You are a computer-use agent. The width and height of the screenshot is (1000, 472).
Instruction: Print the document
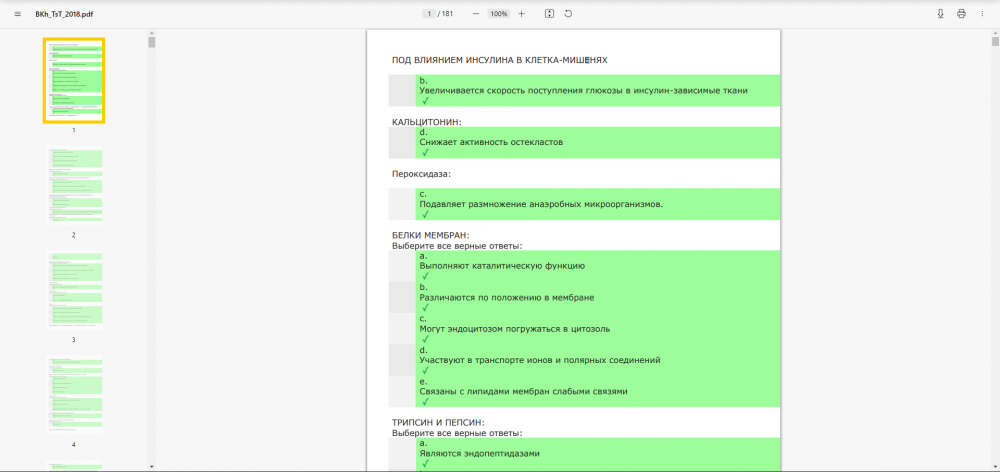[x=961, y=14]
